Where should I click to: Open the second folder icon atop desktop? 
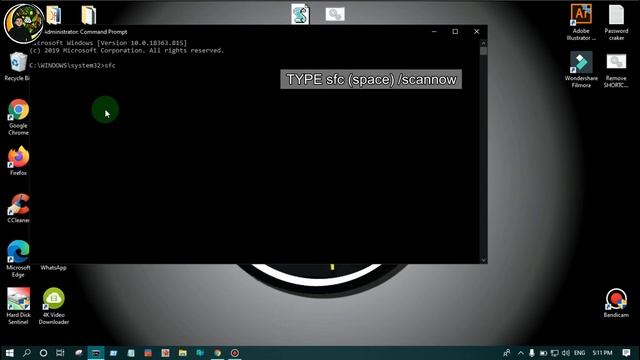(x=89, y=15)
